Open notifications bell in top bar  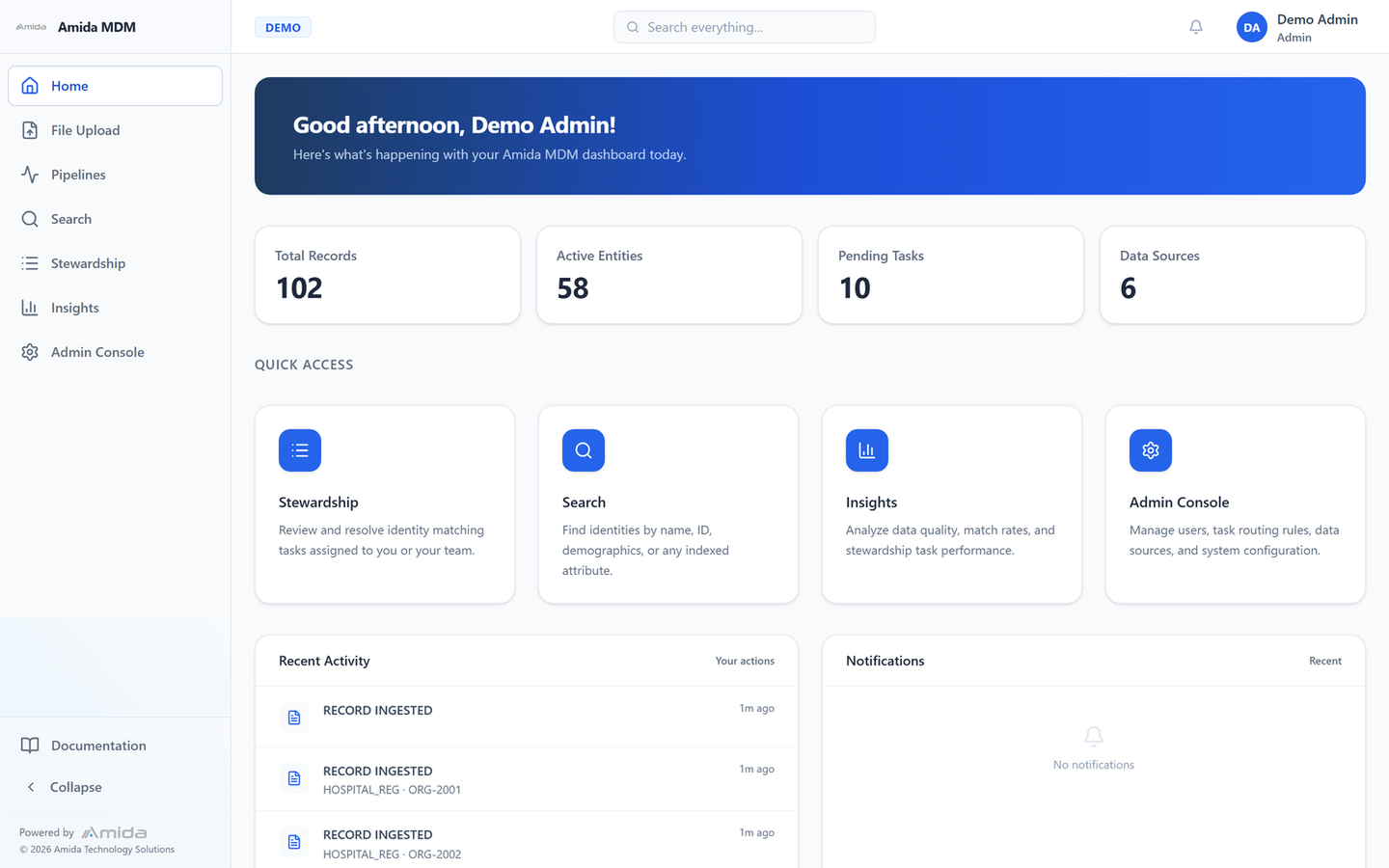[x=1196, y=27]
